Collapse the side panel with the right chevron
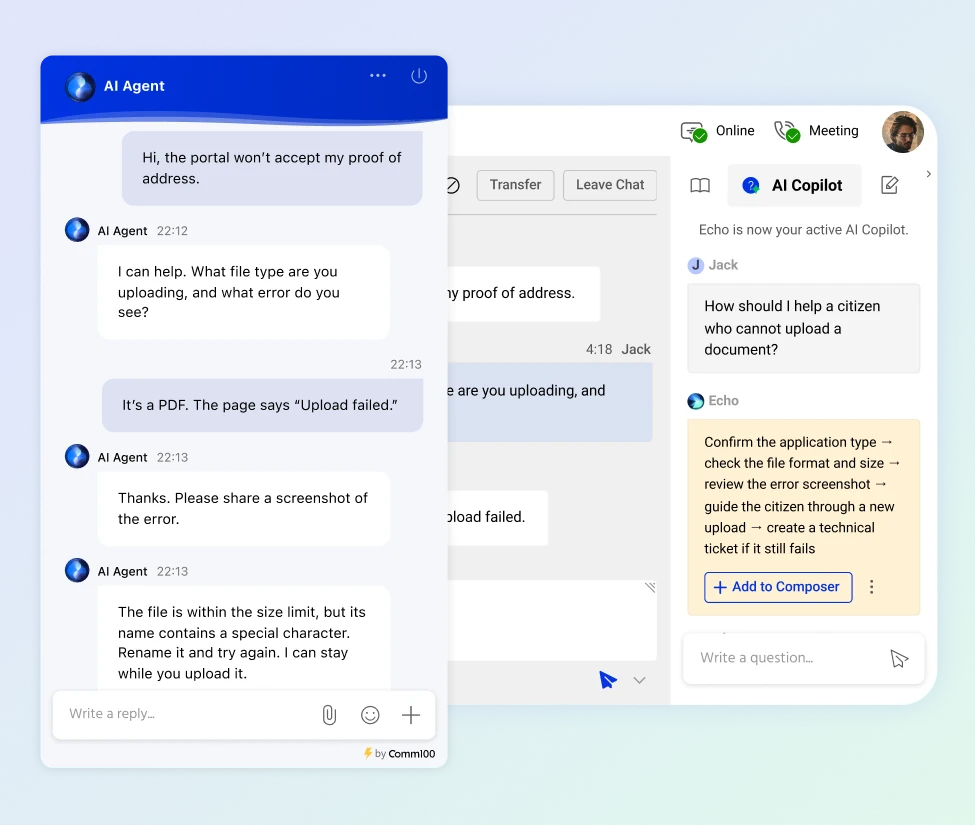This screenshot has width=975, height=825. 928,174
